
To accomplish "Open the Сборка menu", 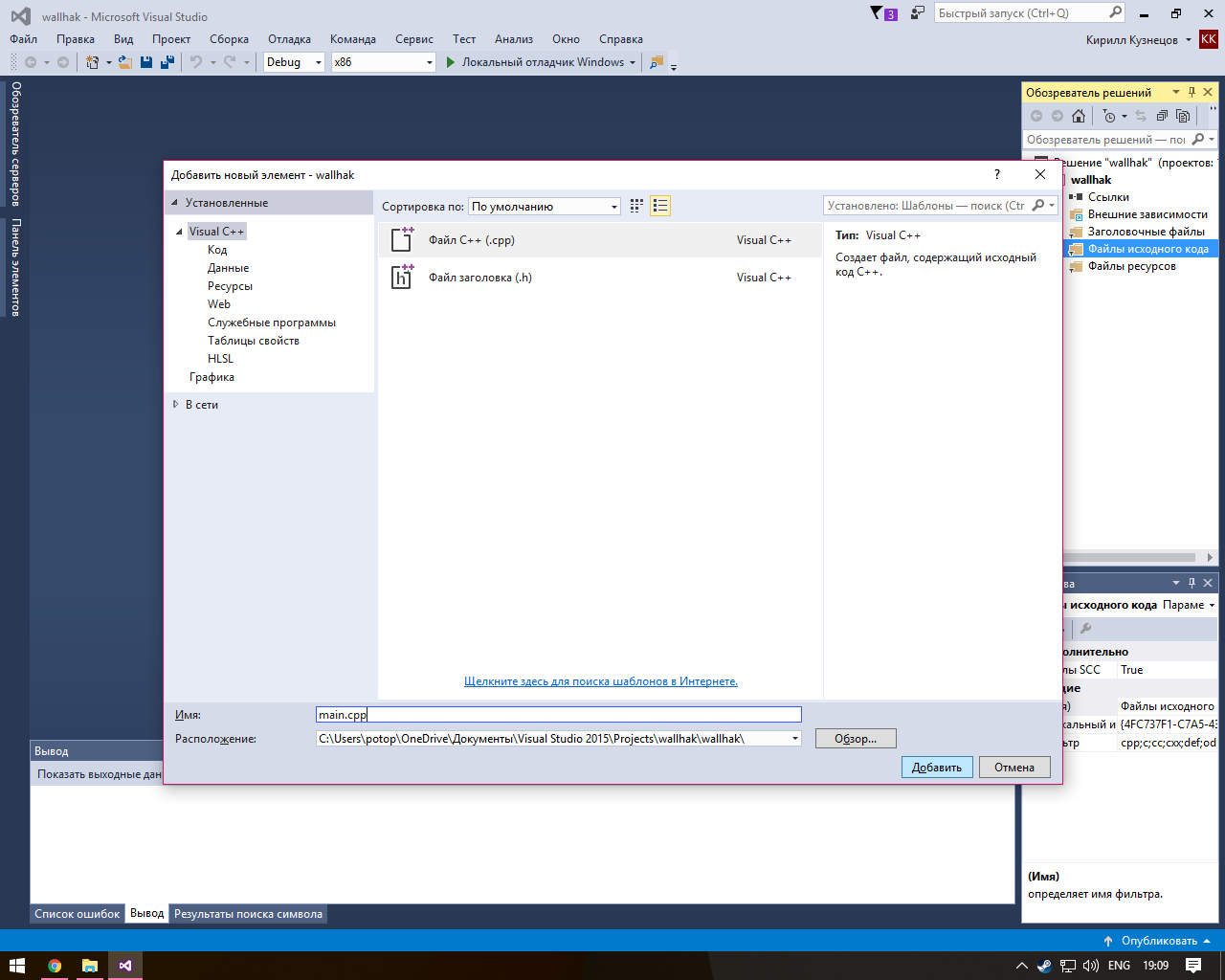I will pyautogui.click(x=229, y=39).
